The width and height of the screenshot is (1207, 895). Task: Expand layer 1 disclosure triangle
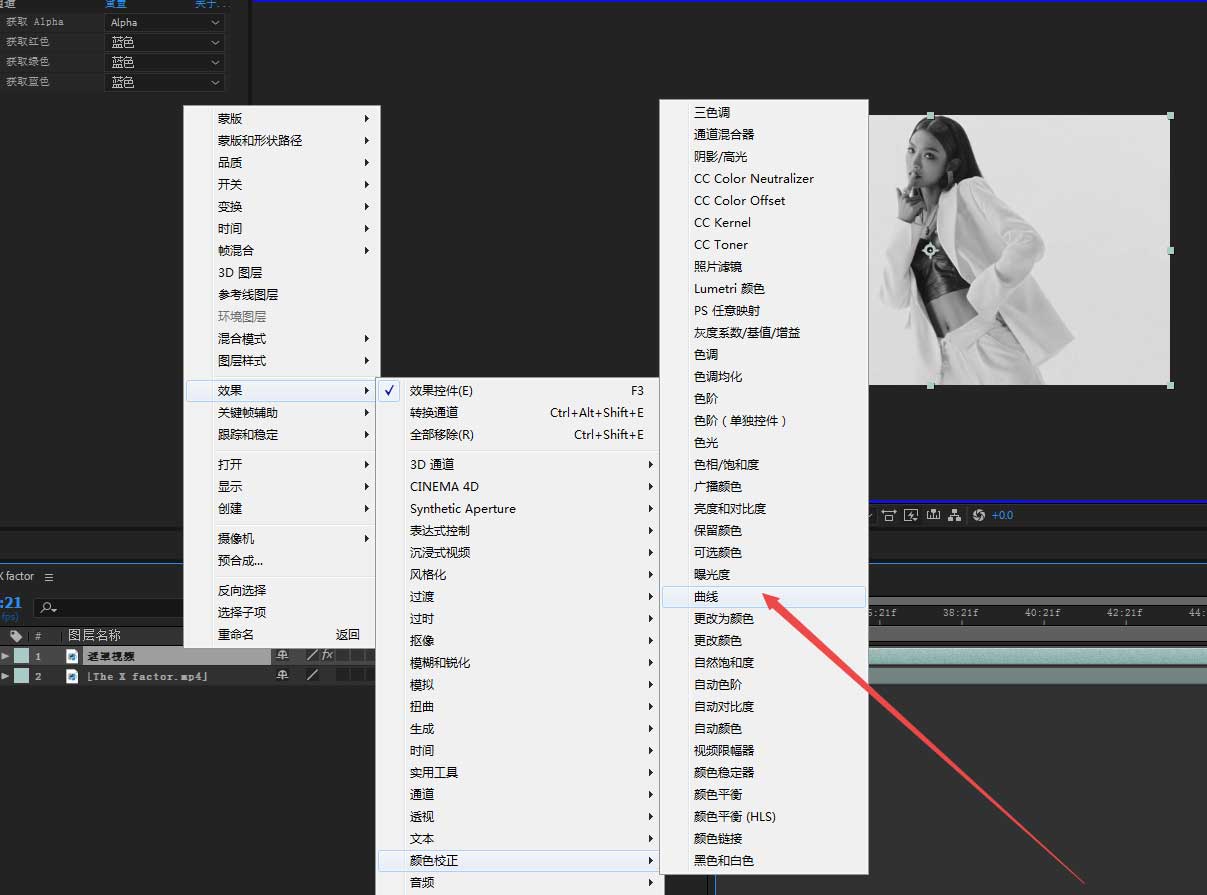5,656
